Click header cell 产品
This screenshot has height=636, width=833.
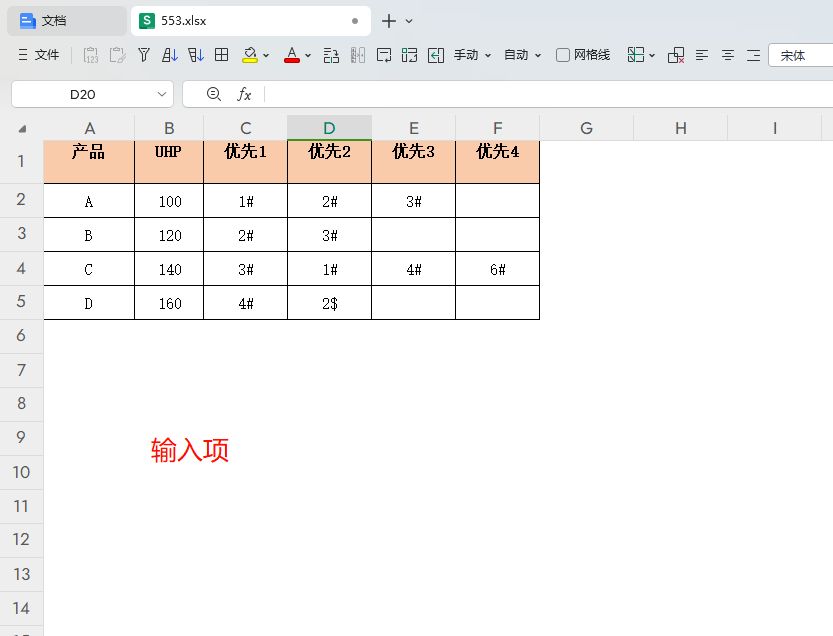point(89,162)
